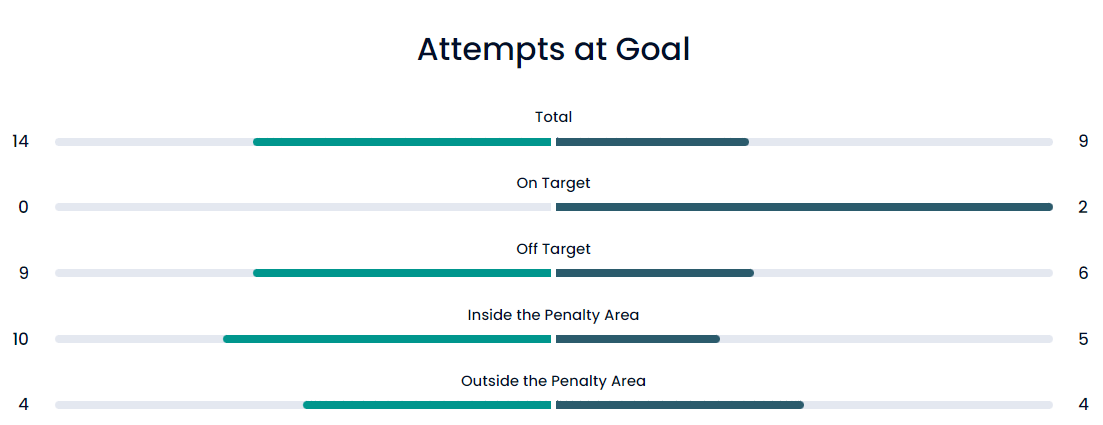This screenshot has height=425, width=1103.
Task: Select Outside the Penalty Area label
Action: [554, 381]
